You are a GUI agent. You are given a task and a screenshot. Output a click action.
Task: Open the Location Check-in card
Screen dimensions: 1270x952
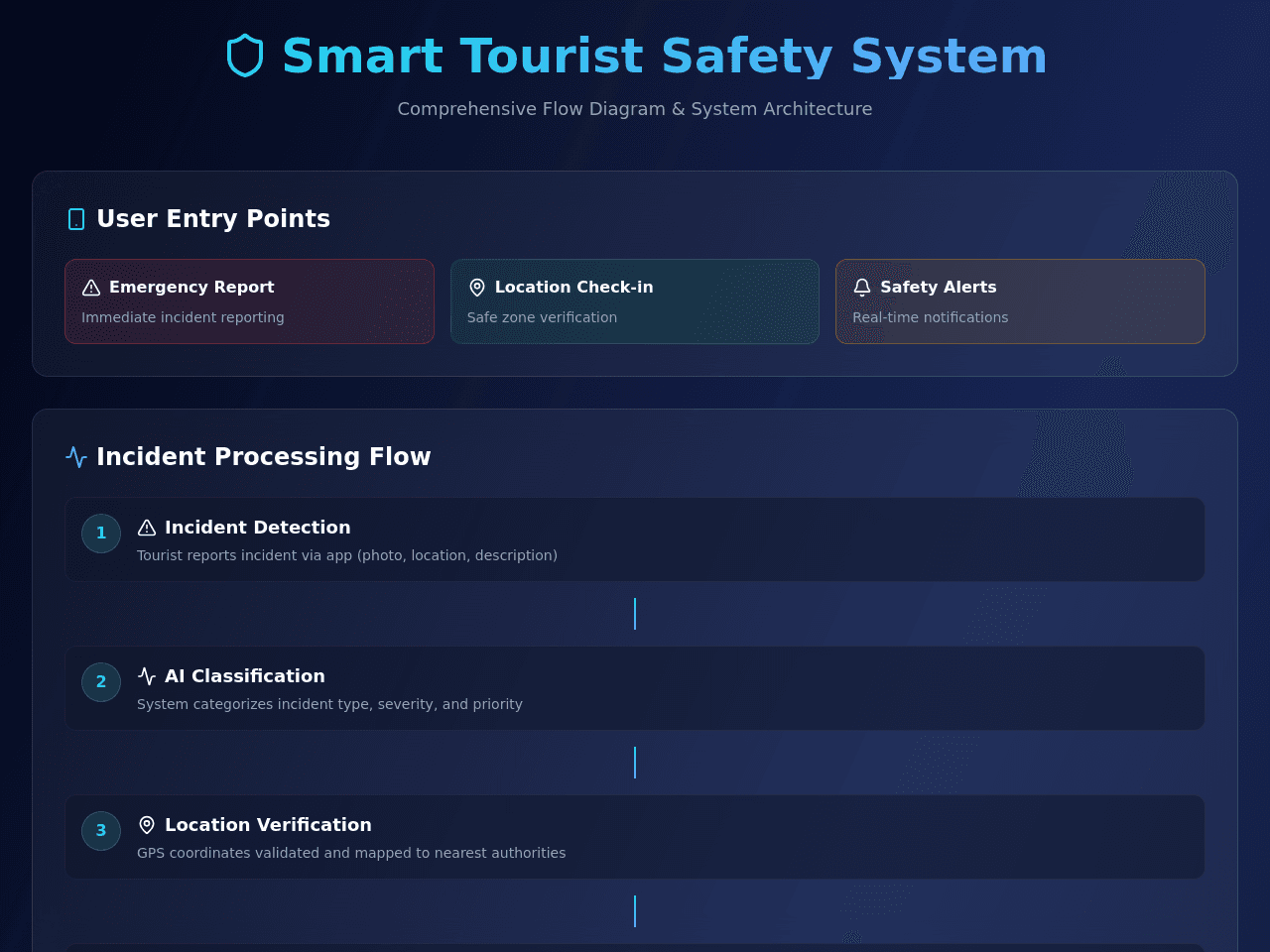point(635,301)
